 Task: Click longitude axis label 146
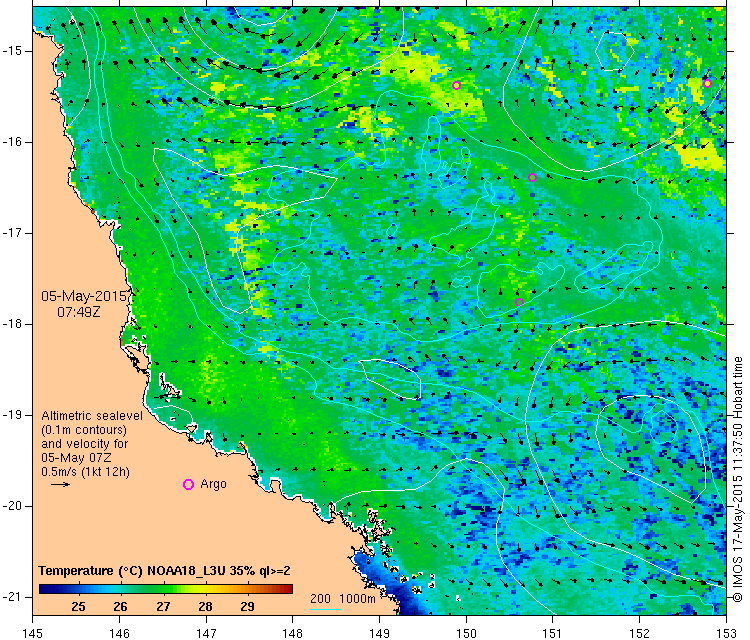coord(119,633)
